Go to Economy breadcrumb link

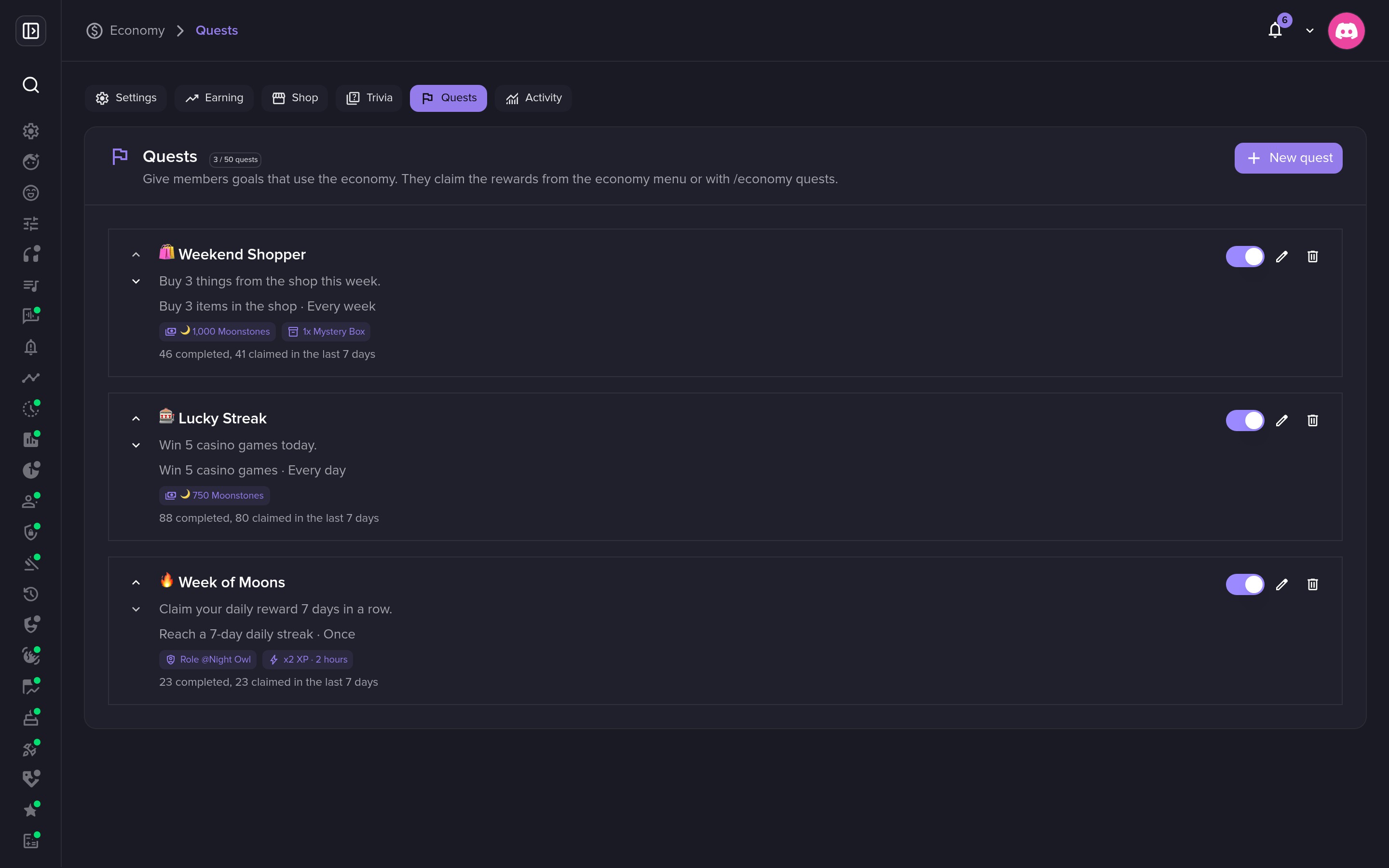click(126, 30)
